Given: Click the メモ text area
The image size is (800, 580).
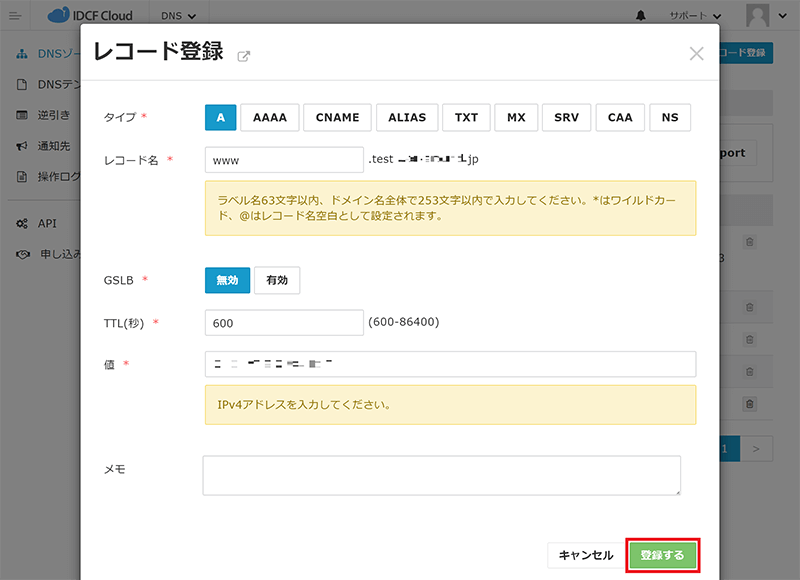Looking at the screenshot, I should coord(441,475).
